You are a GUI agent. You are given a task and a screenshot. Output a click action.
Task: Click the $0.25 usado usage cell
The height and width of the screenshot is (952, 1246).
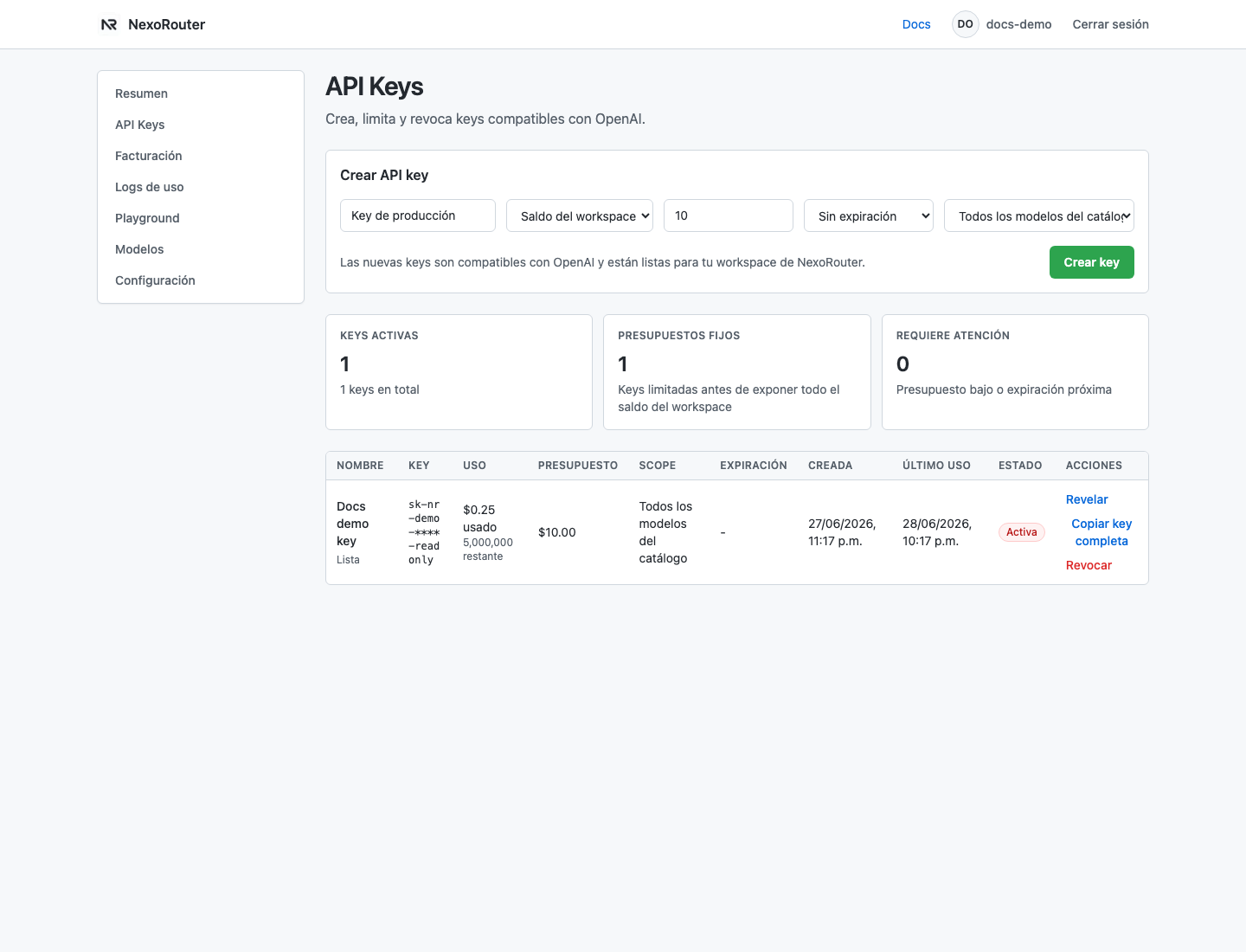[488, 532]
